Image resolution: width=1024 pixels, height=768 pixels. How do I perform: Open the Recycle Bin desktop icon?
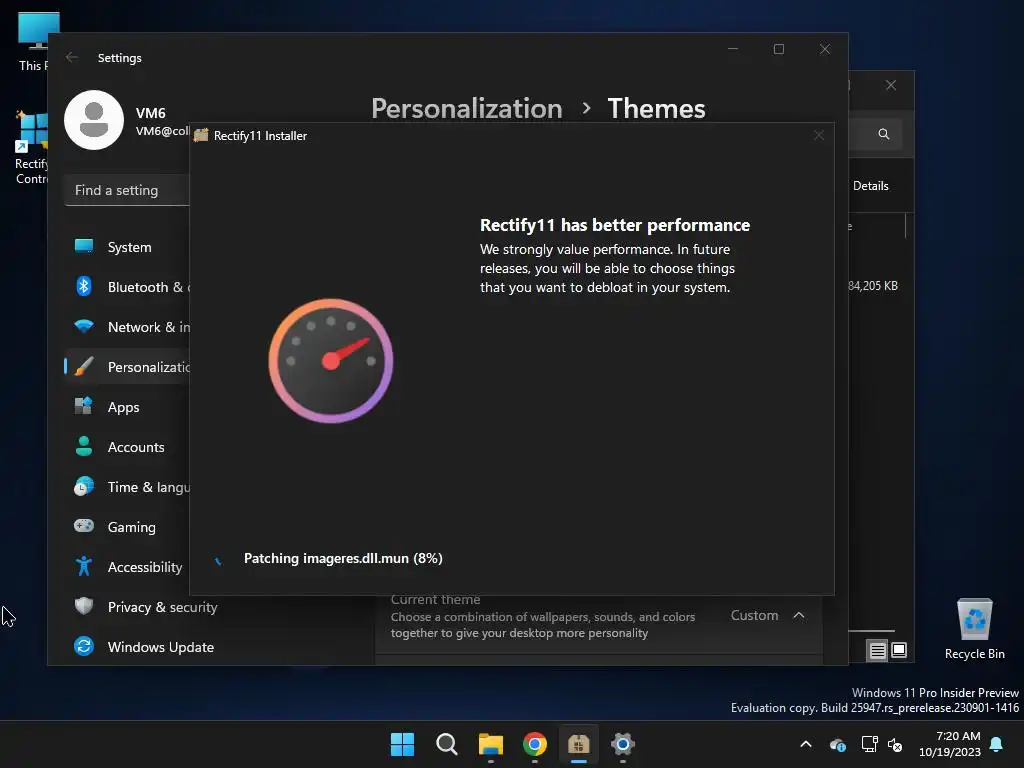[974, 628]
